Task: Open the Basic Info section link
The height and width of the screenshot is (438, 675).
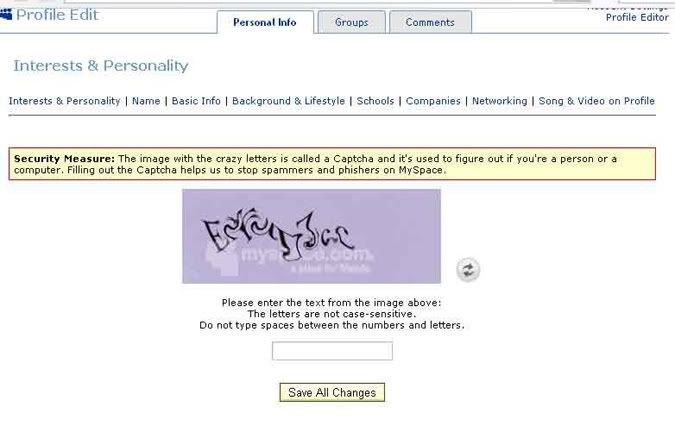Action: pos(196,101)
